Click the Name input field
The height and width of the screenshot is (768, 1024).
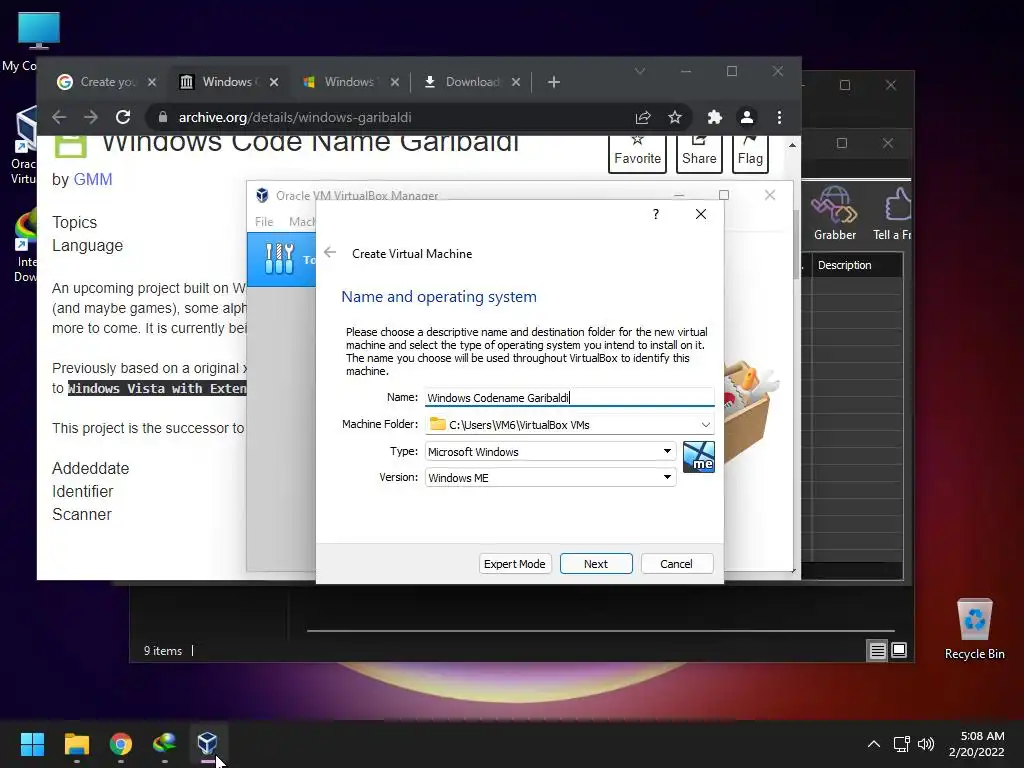569,397
